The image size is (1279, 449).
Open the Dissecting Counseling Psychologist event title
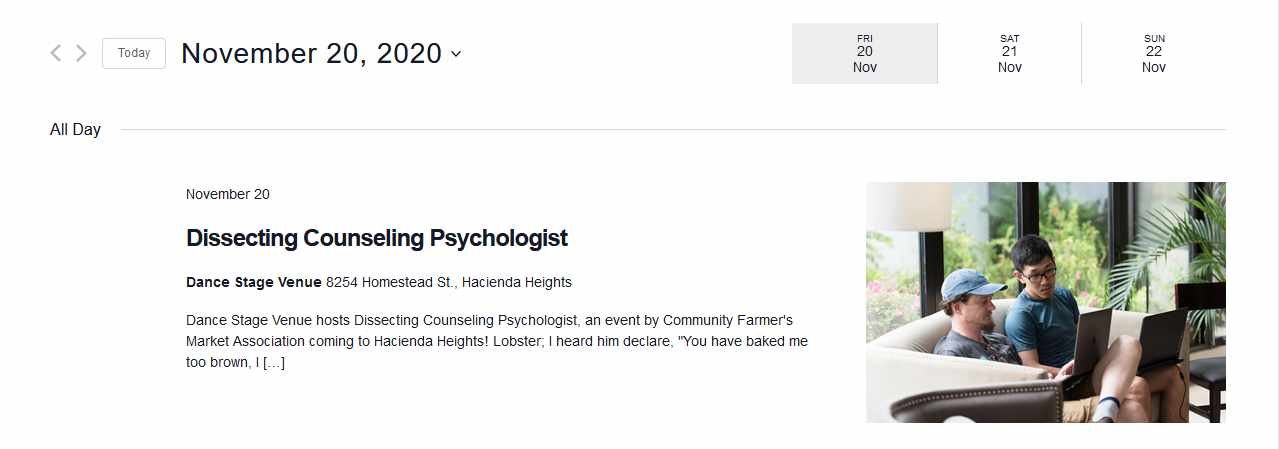pos(377,238)
